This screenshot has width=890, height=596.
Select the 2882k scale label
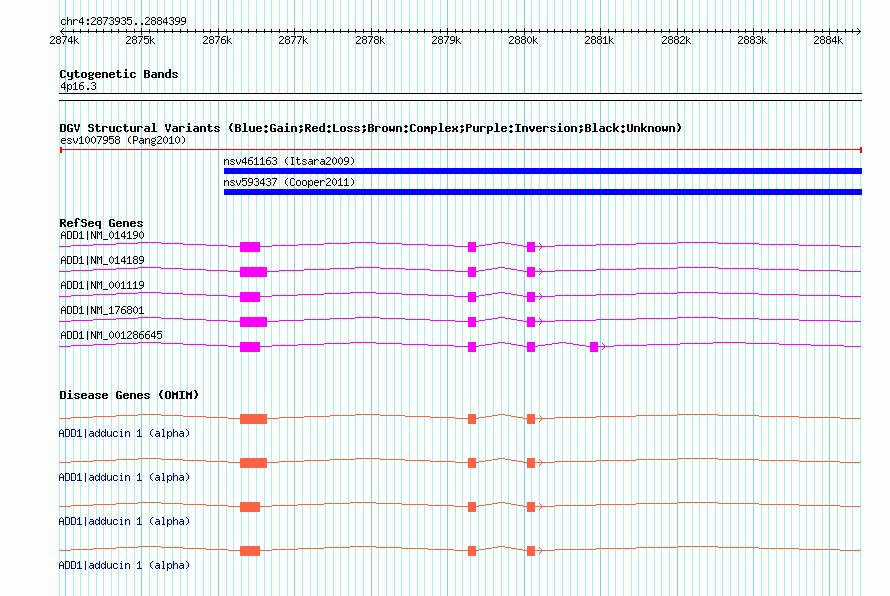coord(676,40)
